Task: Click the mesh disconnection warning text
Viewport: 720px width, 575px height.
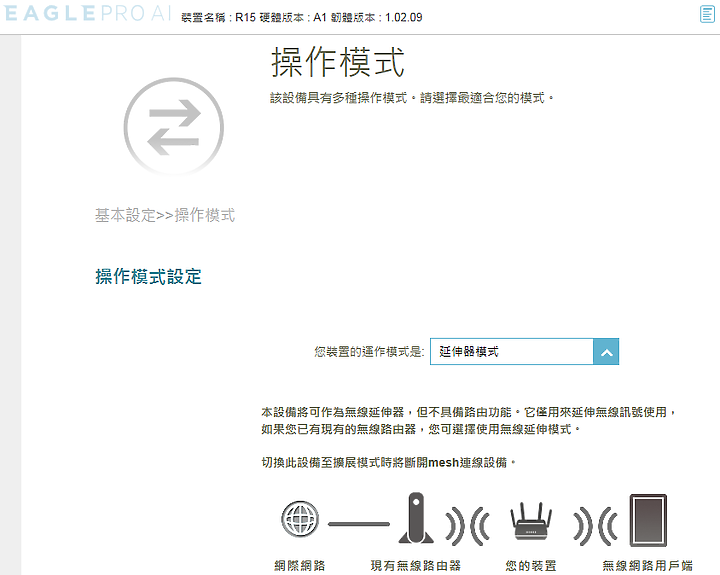Action: coord(388,462)
